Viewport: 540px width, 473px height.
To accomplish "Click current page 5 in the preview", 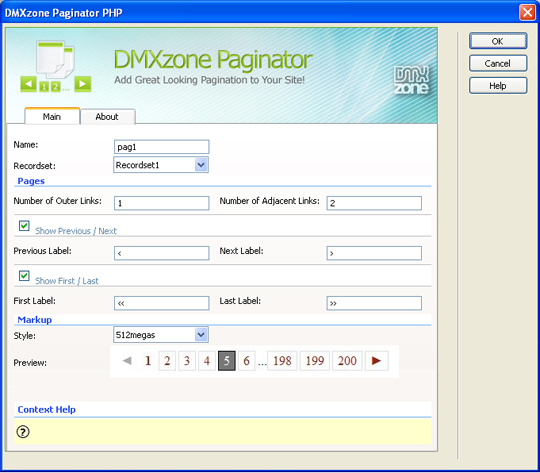I will [227, 361].
